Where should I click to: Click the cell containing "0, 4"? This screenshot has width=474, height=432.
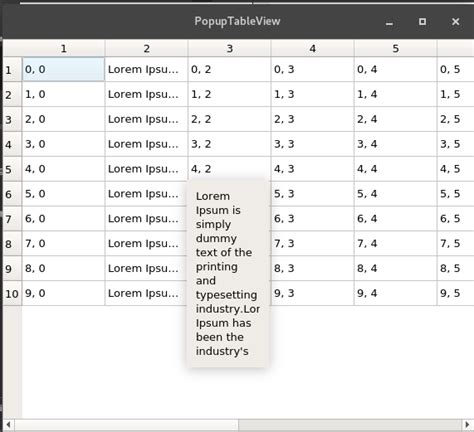point(396,69)
